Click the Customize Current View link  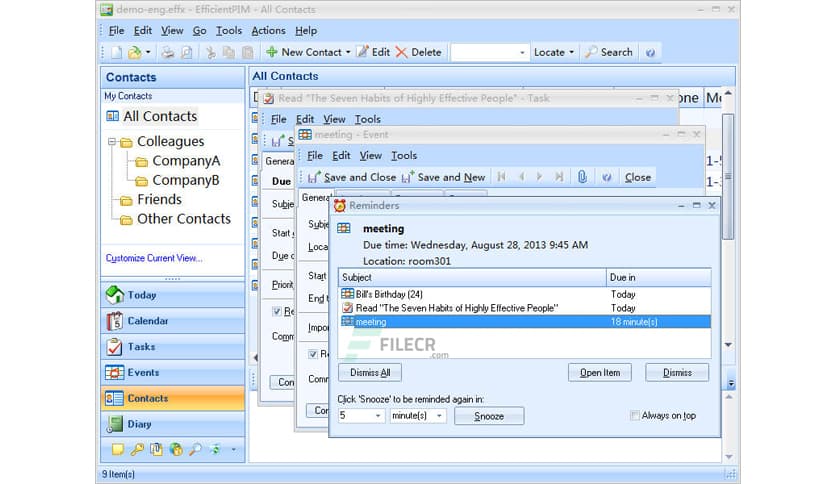[154, 258]
